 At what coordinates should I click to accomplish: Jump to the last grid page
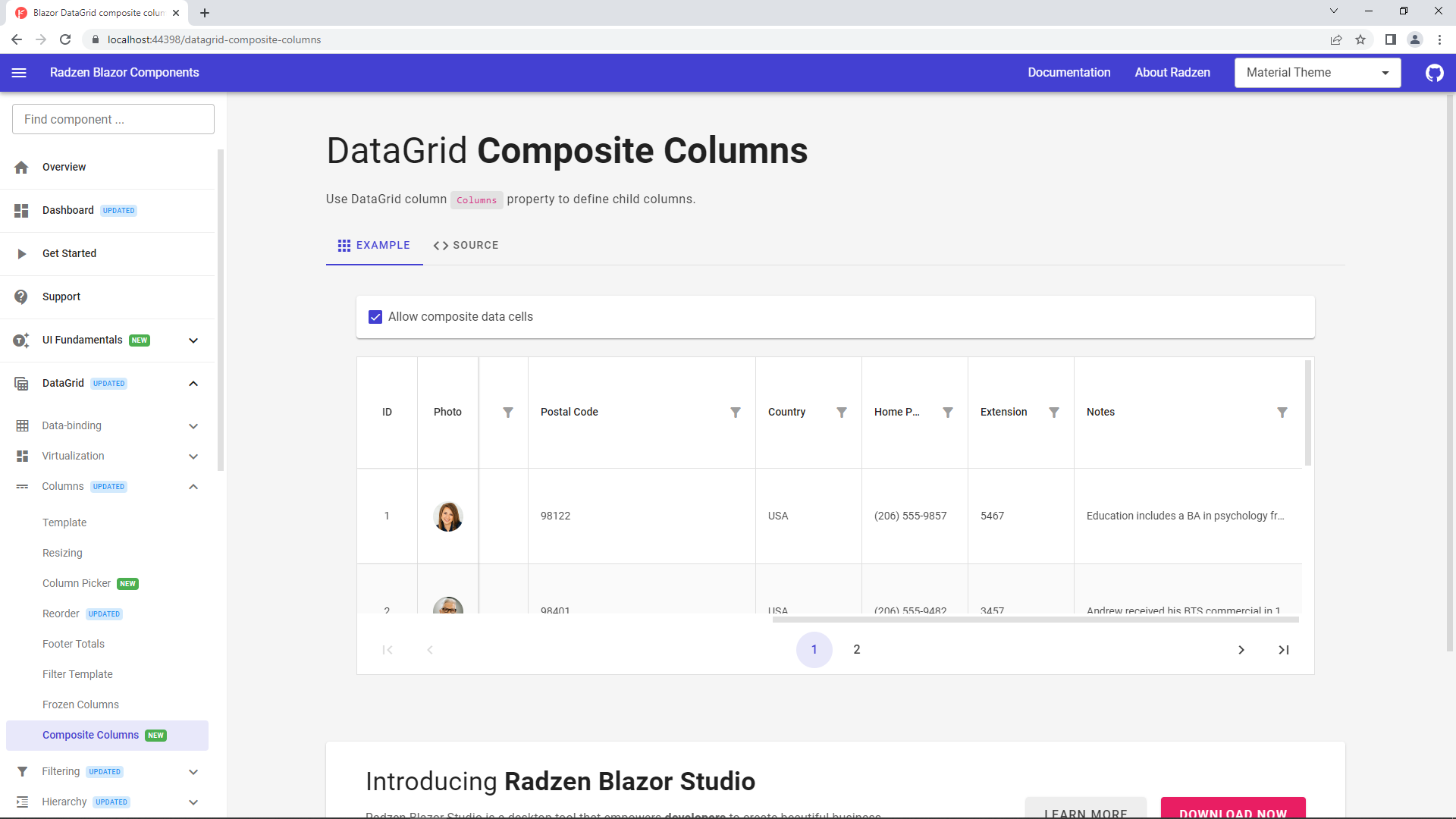click(1283, 650)
